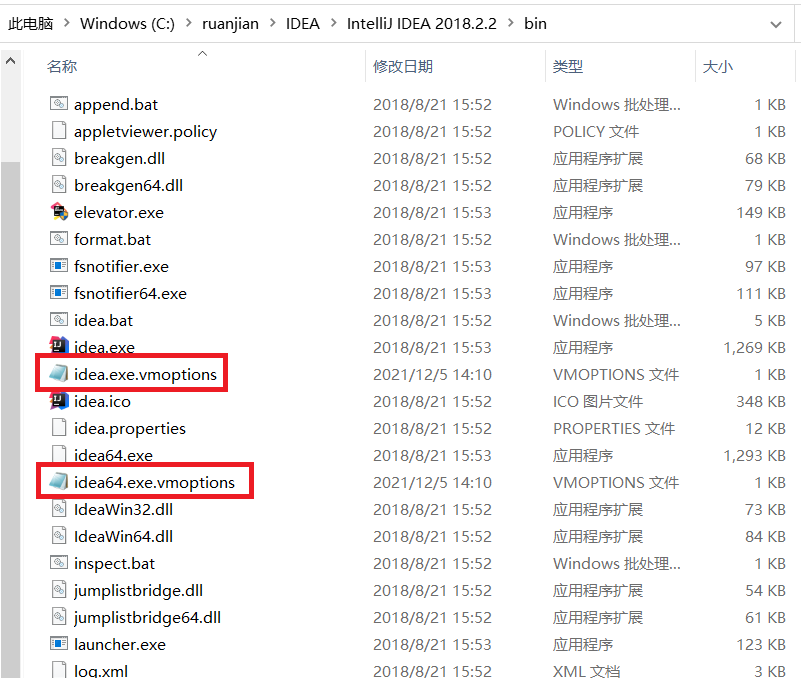Screen dimensions: 801x682
Task: Select the idea64.exe.vmoptions file name
Action: [x=154, y=482]
